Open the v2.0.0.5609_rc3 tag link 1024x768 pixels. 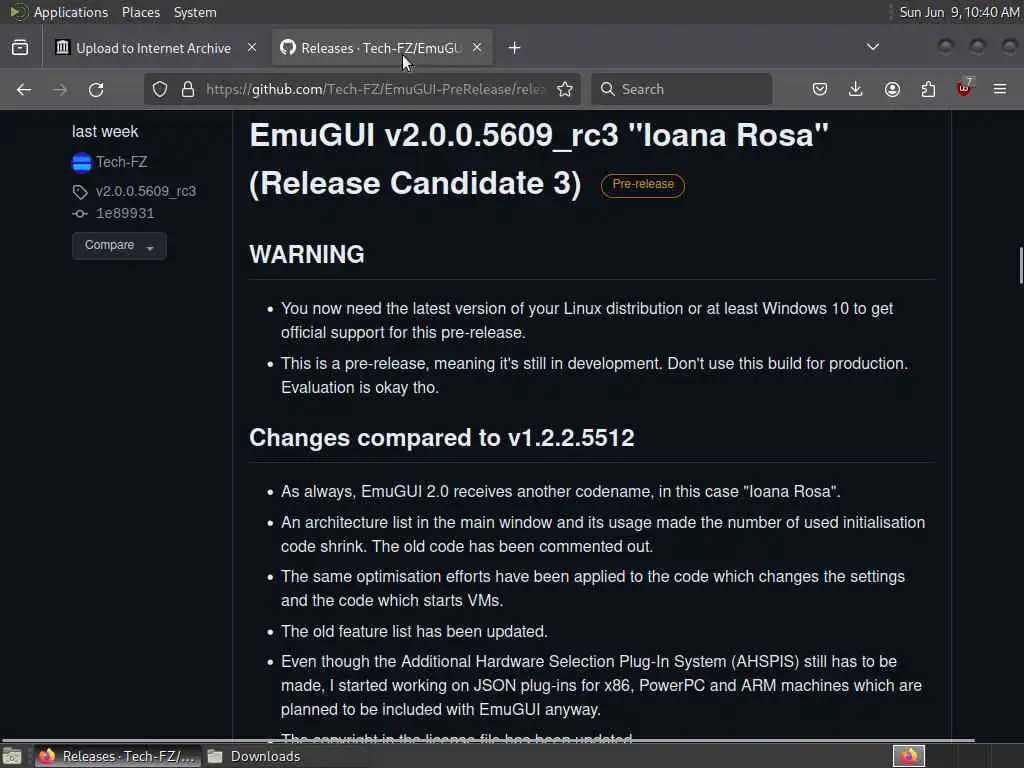(x=146, y=191)
